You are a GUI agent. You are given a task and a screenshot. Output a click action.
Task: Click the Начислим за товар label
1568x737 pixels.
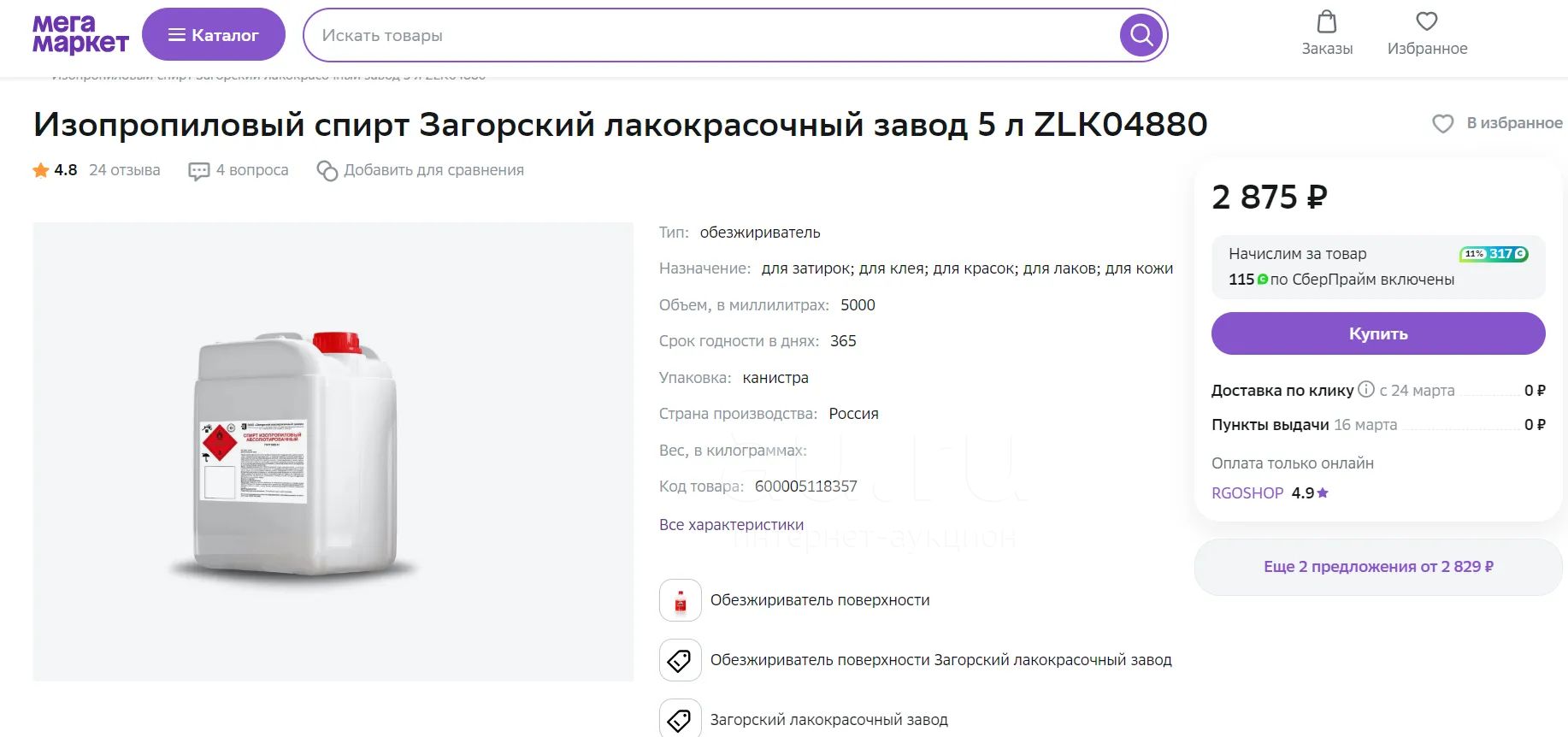1298,254
